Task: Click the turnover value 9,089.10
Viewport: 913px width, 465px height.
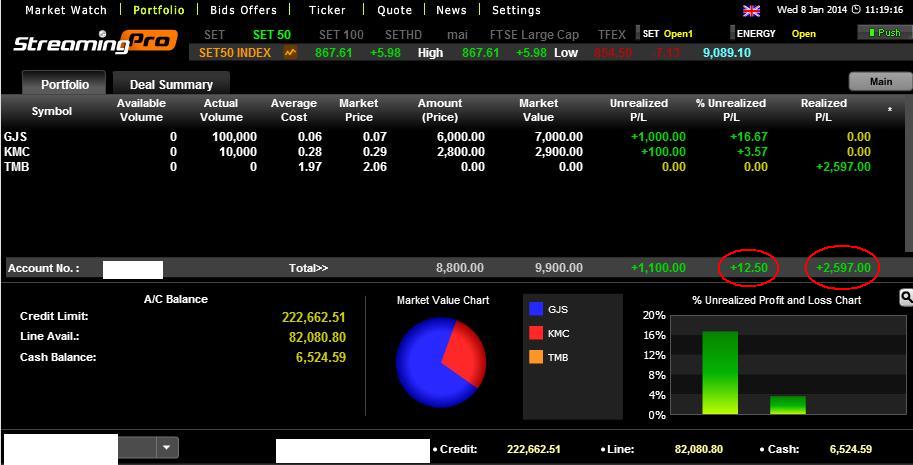Action: tap(727, 53)
